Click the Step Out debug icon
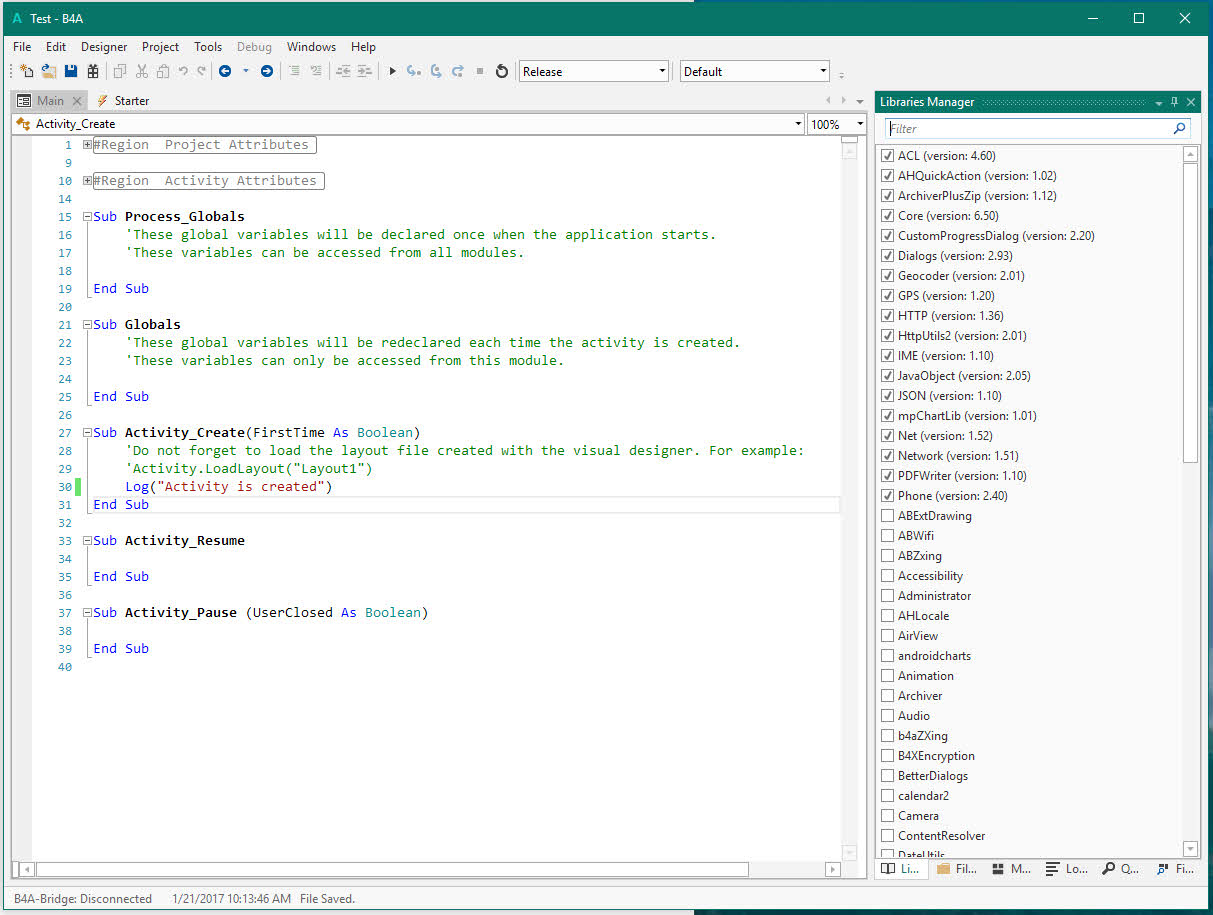This screenshot has height=915, width=1213. pyautogui.click(x=458, y=71)
